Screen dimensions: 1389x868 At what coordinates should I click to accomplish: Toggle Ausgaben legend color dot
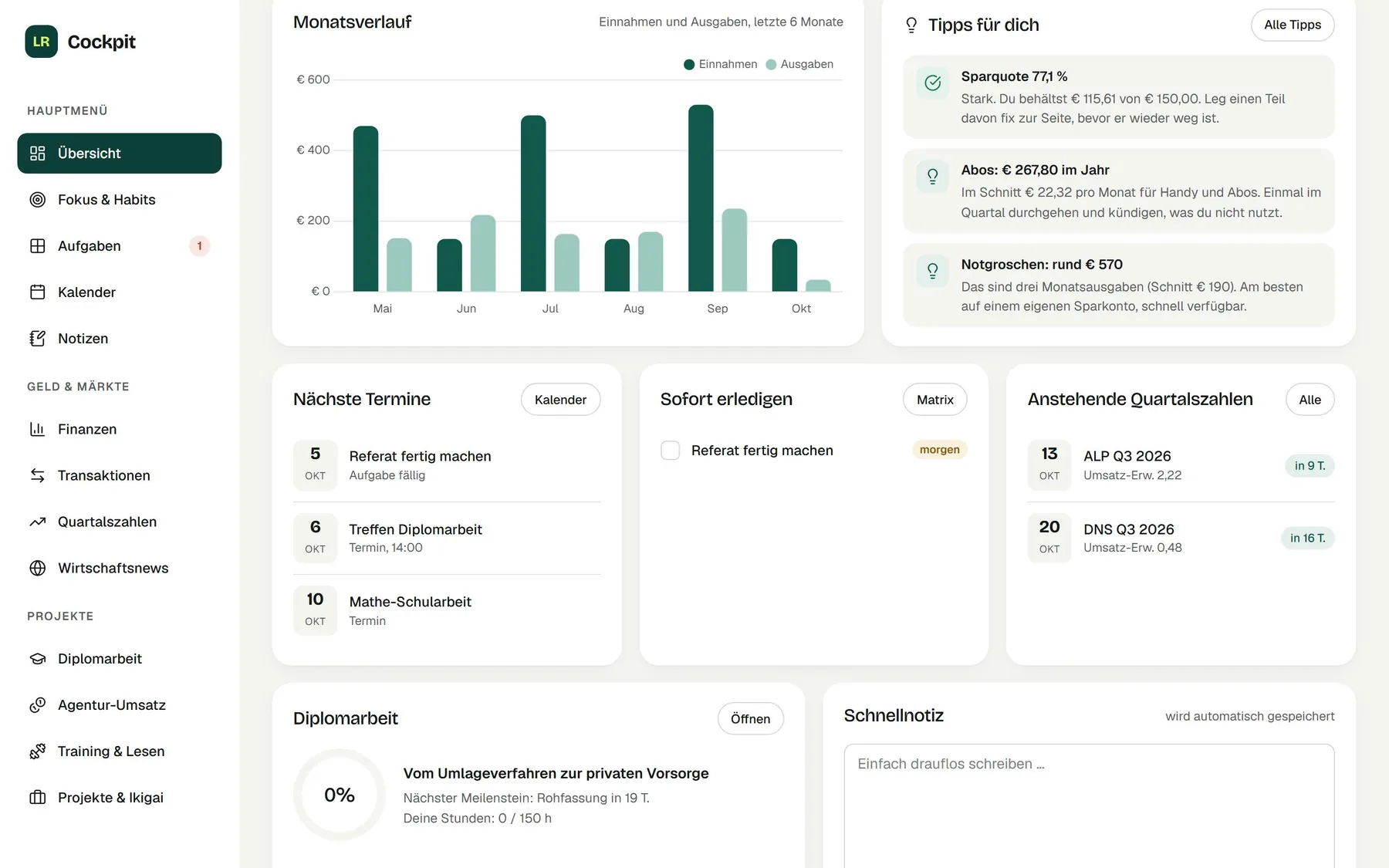(x=771, y=65)
